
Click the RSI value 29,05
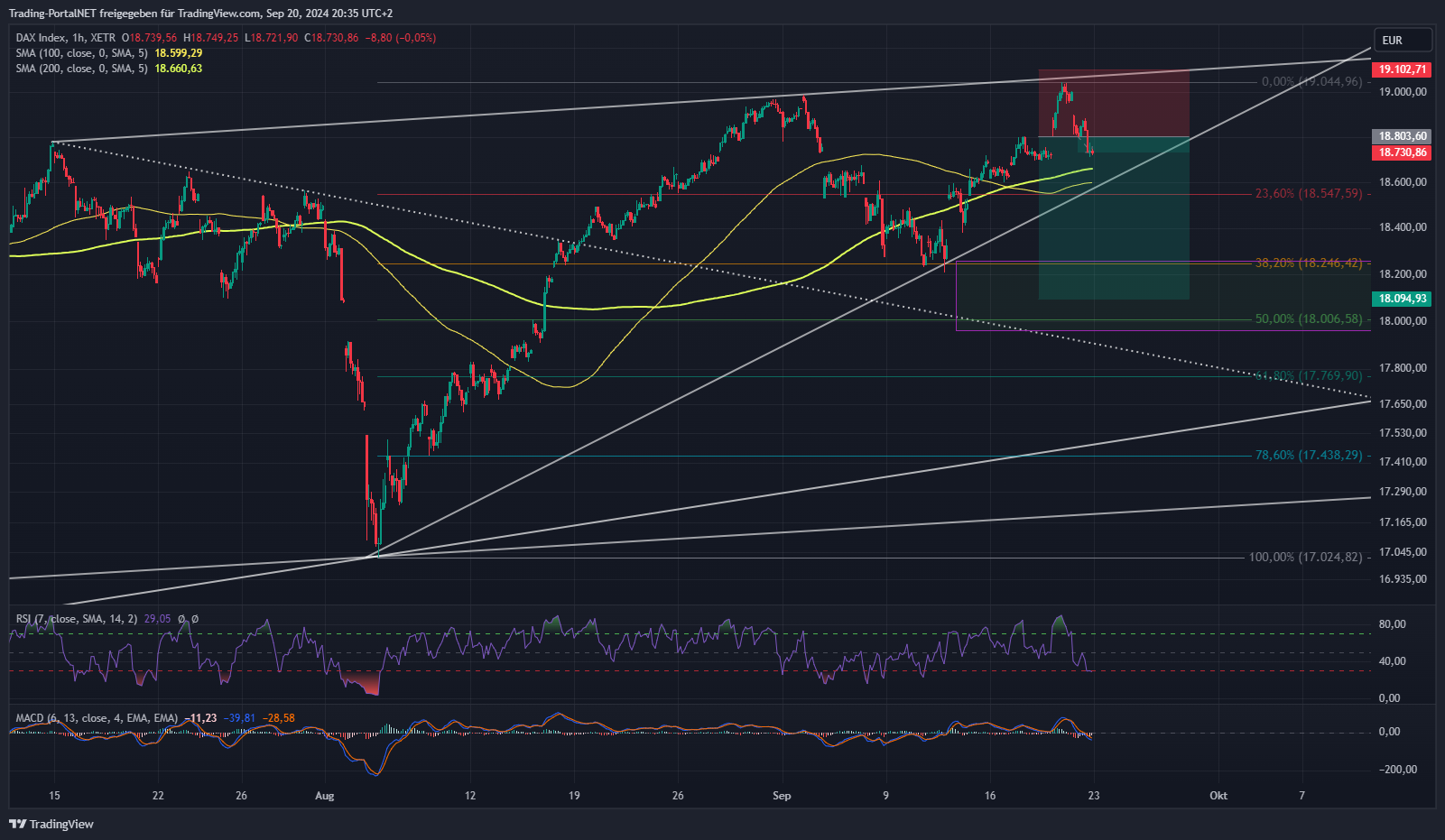(157, 619)
